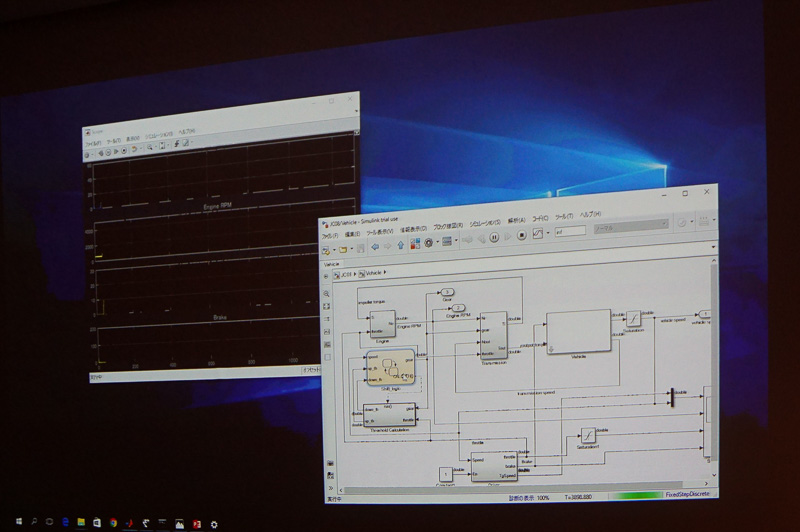Toggle the model browser hide/show button
Screen dimensions: 800x532
click(x=327, y=276)
